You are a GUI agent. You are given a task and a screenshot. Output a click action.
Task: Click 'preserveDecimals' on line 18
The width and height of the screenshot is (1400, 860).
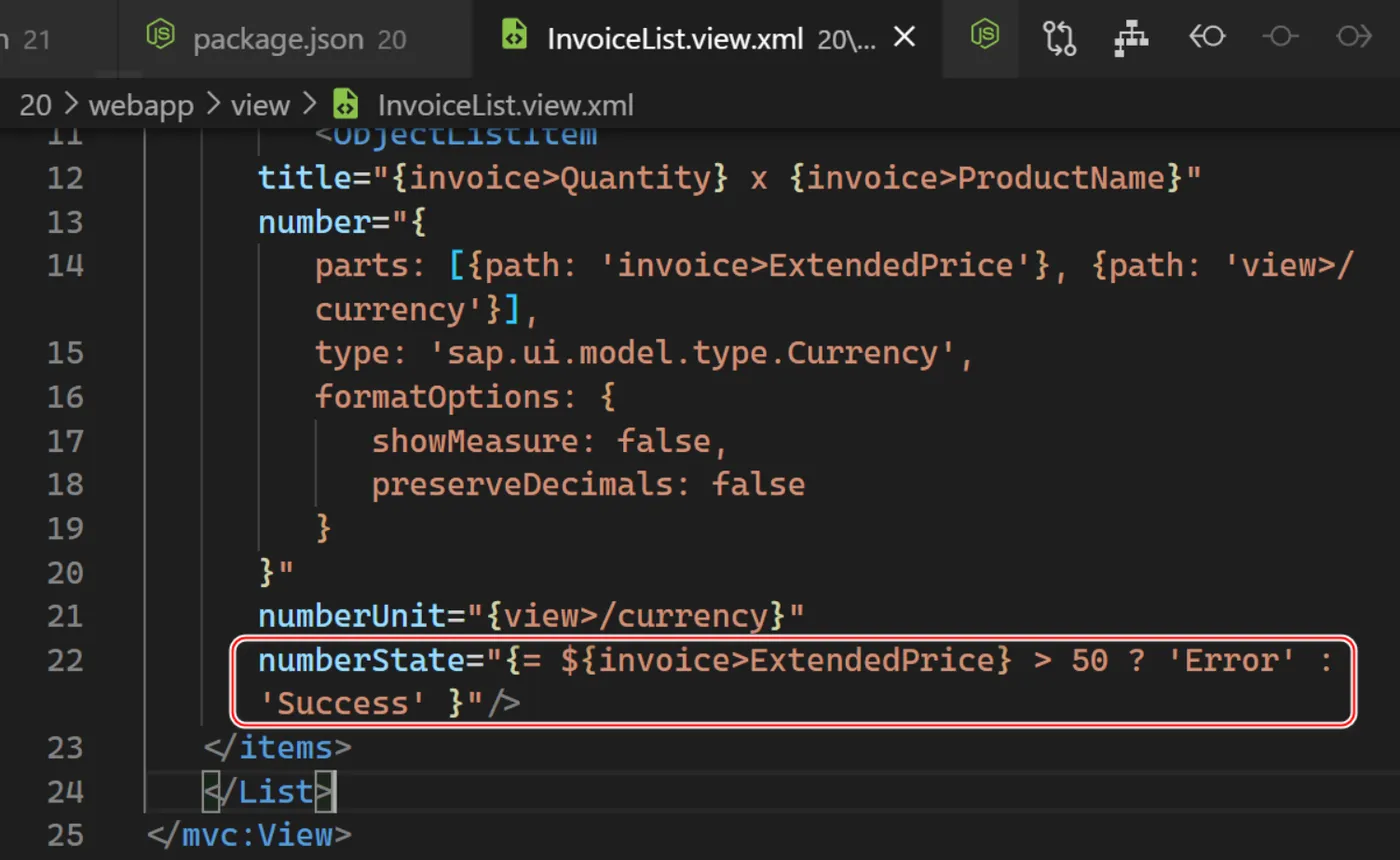[x=523, y=485]
